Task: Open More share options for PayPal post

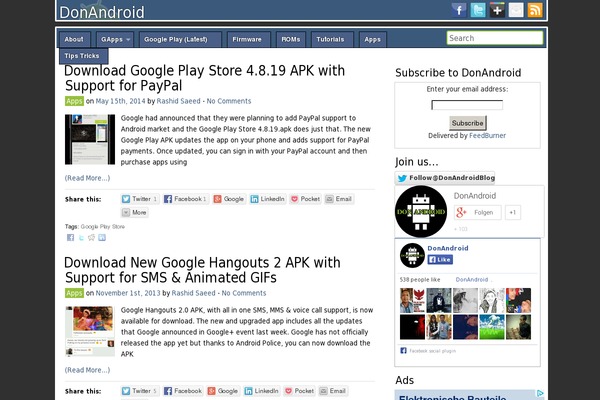Action: coord(134,212)
